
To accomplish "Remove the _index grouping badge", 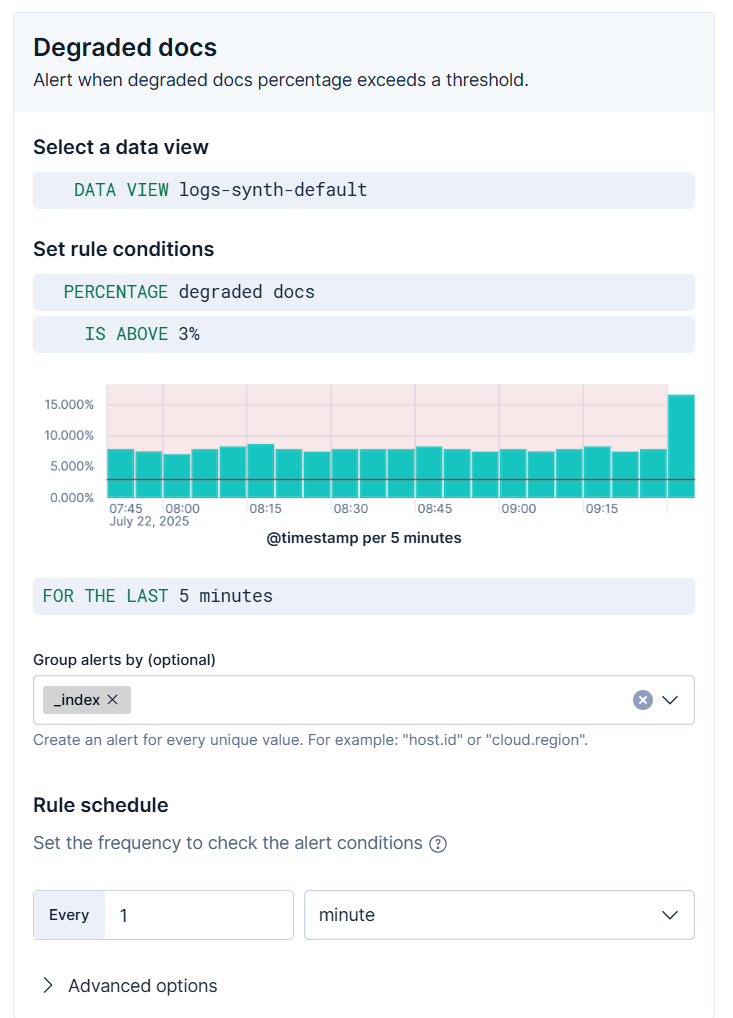I will (x=112, y=699).
